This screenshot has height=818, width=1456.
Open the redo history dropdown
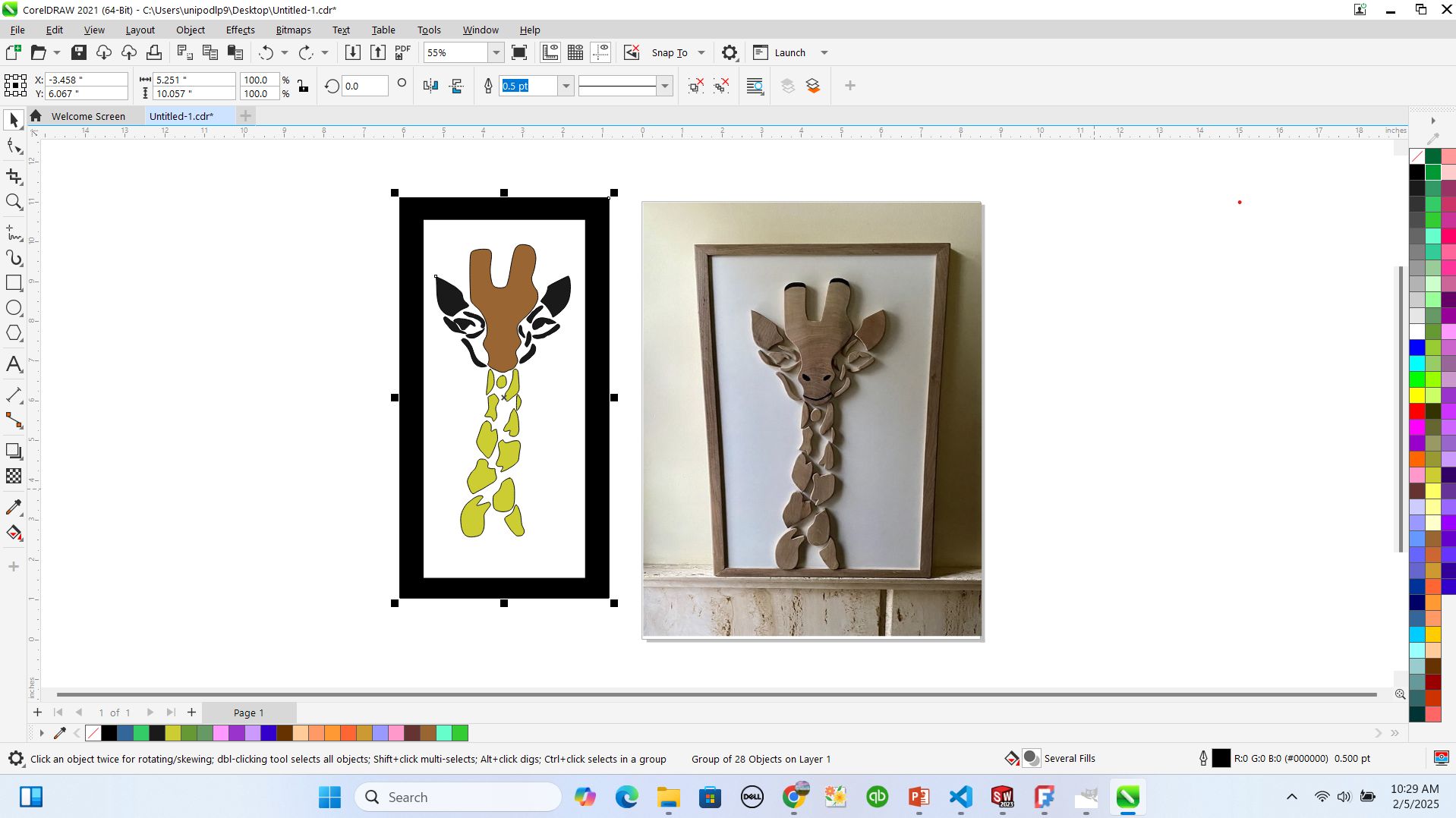point(325,52)
